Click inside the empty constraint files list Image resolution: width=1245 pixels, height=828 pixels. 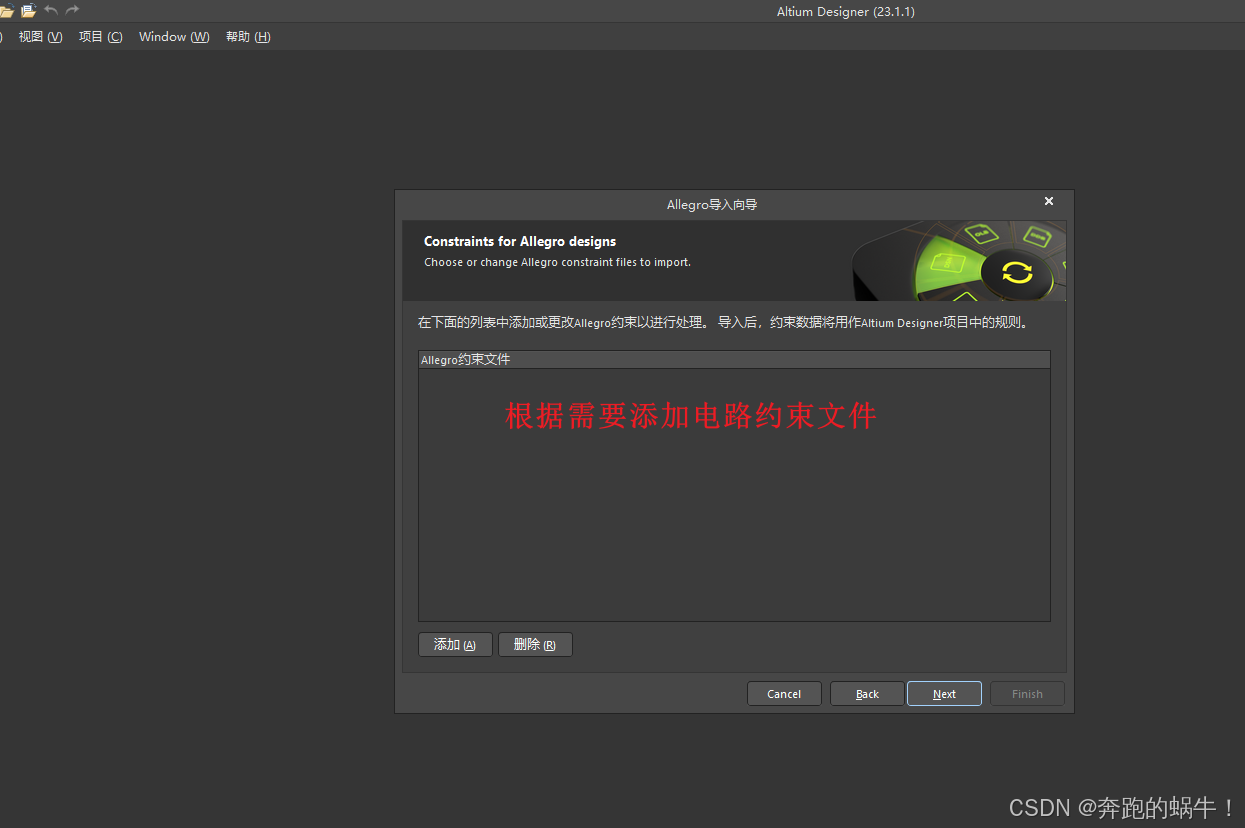pyautogui.click(x=734, y=495)
